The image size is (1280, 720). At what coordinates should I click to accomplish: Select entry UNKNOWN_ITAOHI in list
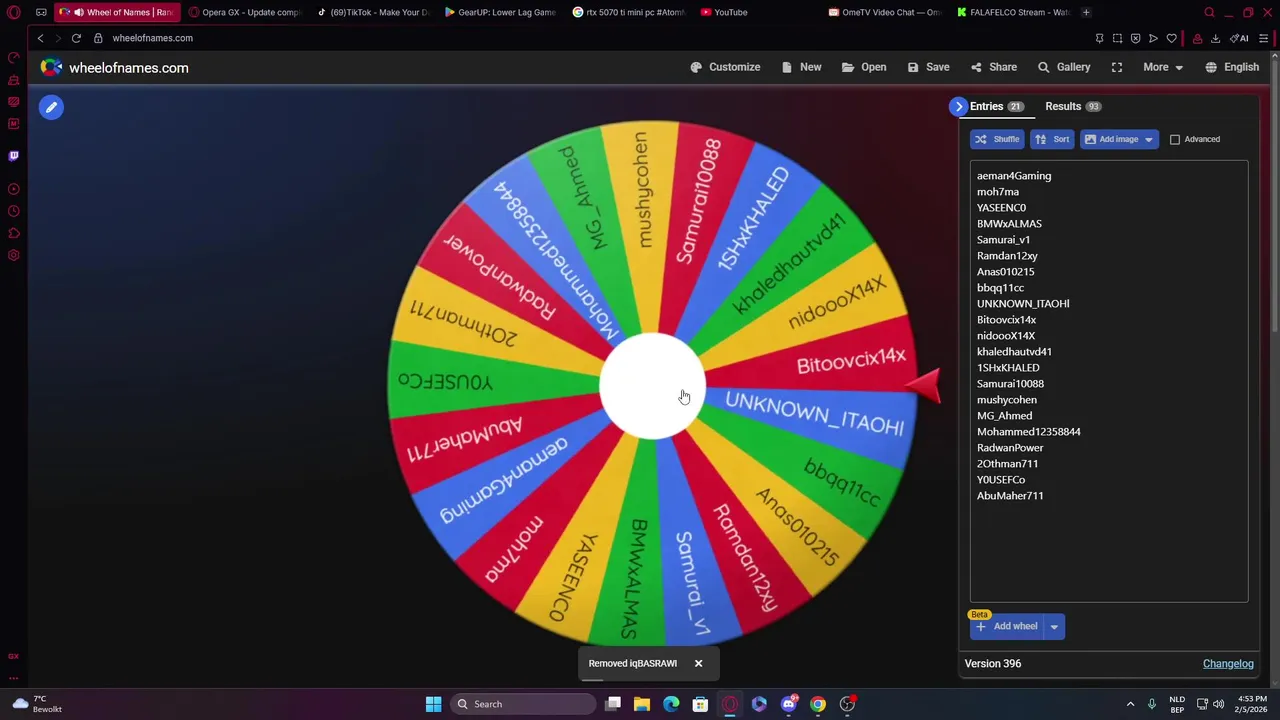1023,304
